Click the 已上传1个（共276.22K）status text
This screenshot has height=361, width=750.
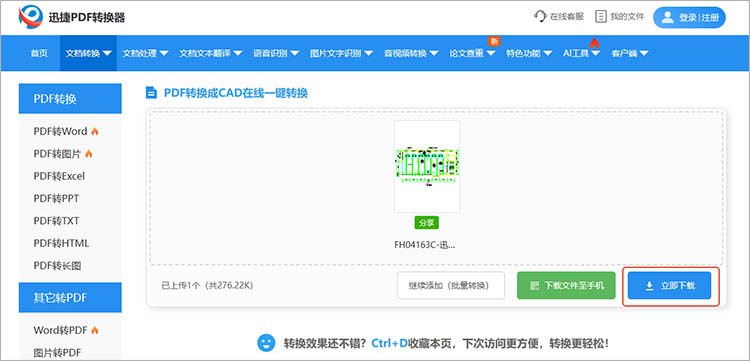click(x=207, y=286)
